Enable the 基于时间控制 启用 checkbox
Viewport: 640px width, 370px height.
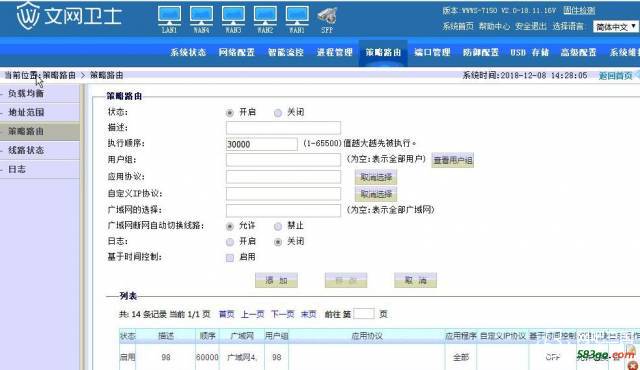[230, 258]
